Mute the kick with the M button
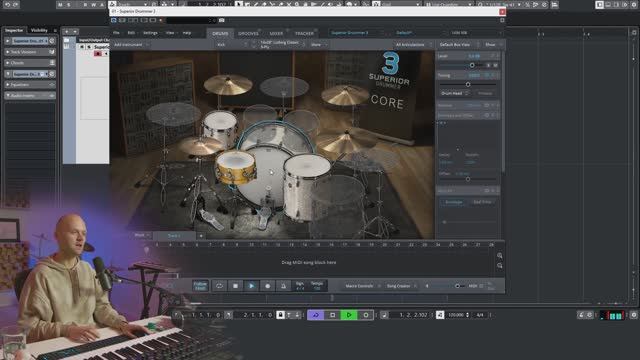The height and width of the screenshot is (360, 640). tap(496, 65)
